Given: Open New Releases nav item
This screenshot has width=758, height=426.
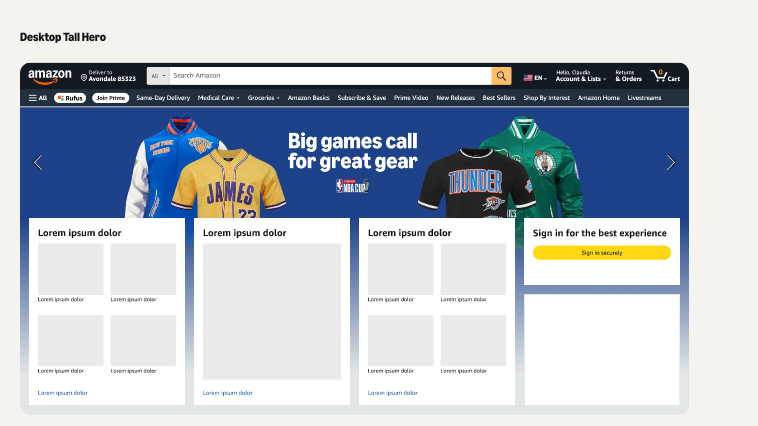Looking at the screenshot, I should pos(455,98).
